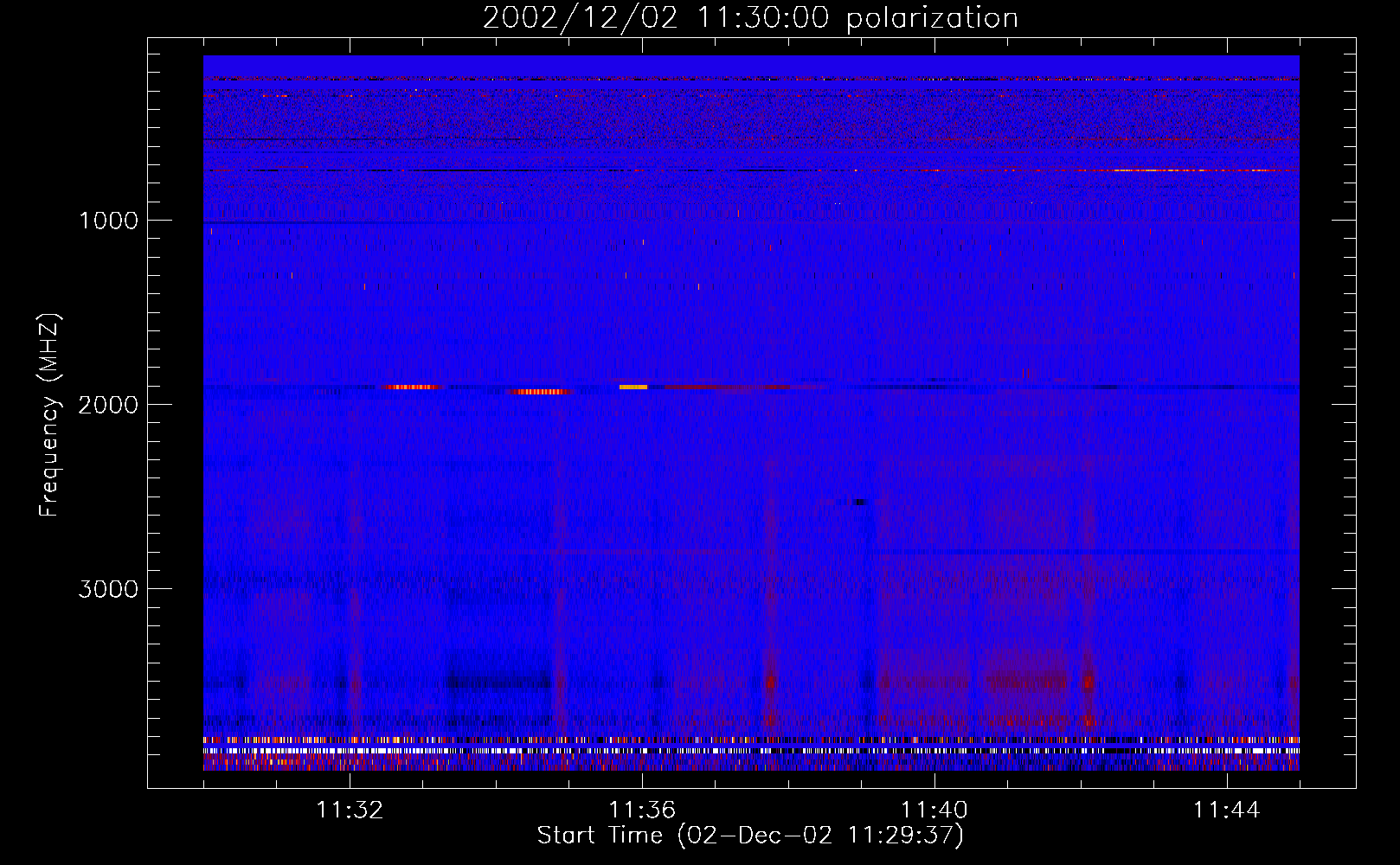
Task: Click the 3000 frequency tick label
Action: 108,589
